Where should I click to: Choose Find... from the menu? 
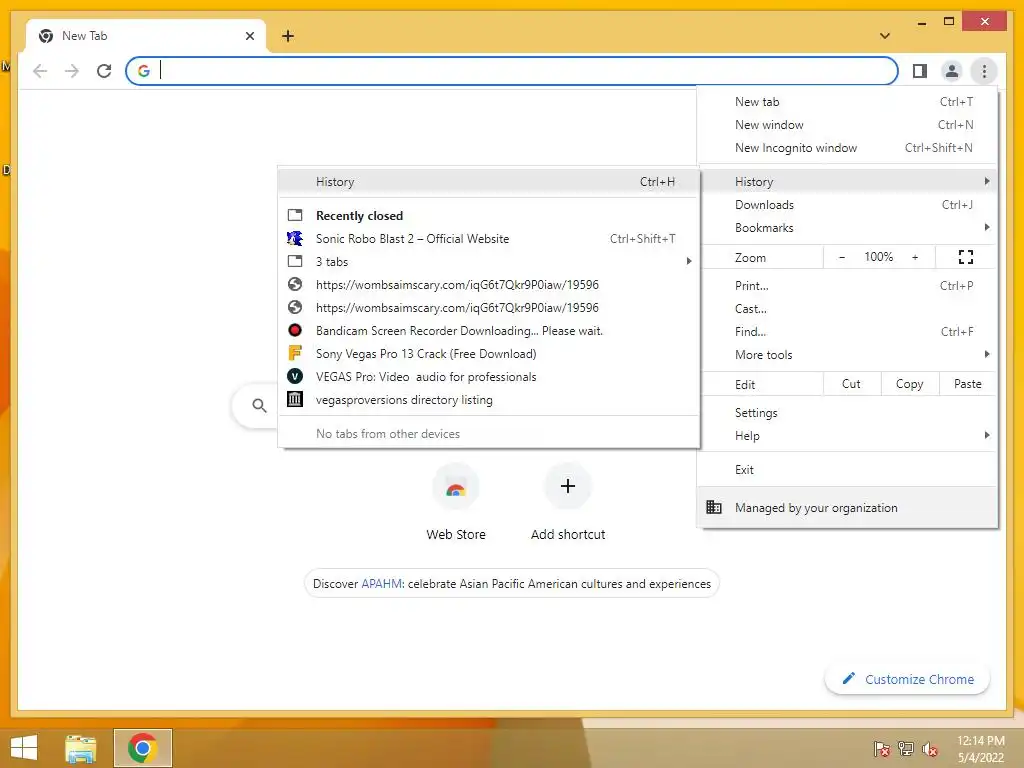(847, 331)
